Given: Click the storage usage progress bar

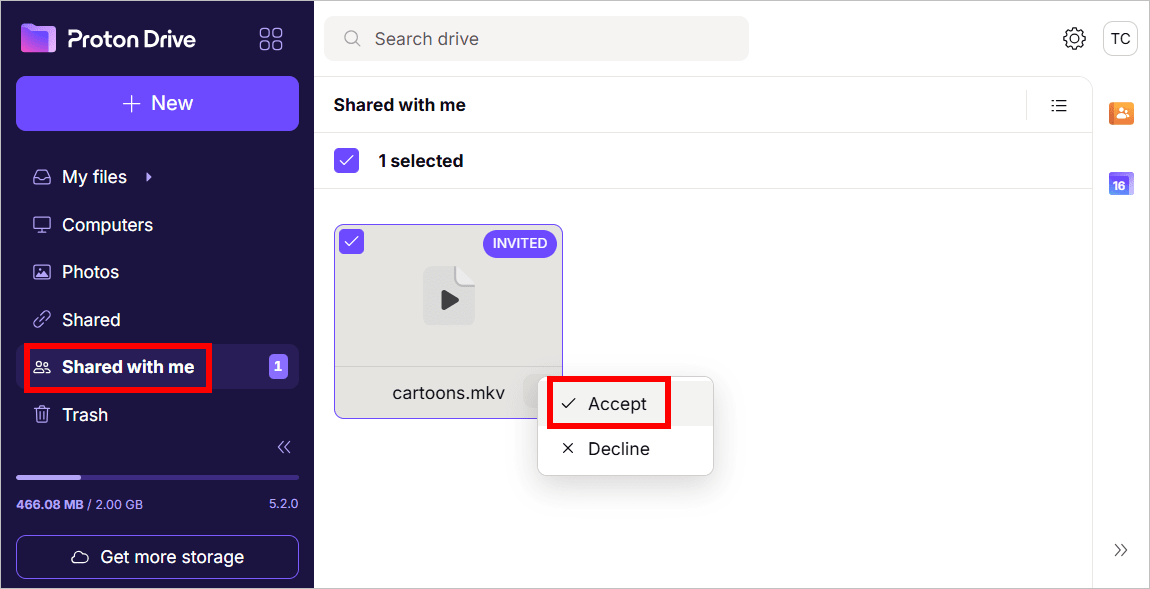Looking at the screenshot, I should pos(157,478).
